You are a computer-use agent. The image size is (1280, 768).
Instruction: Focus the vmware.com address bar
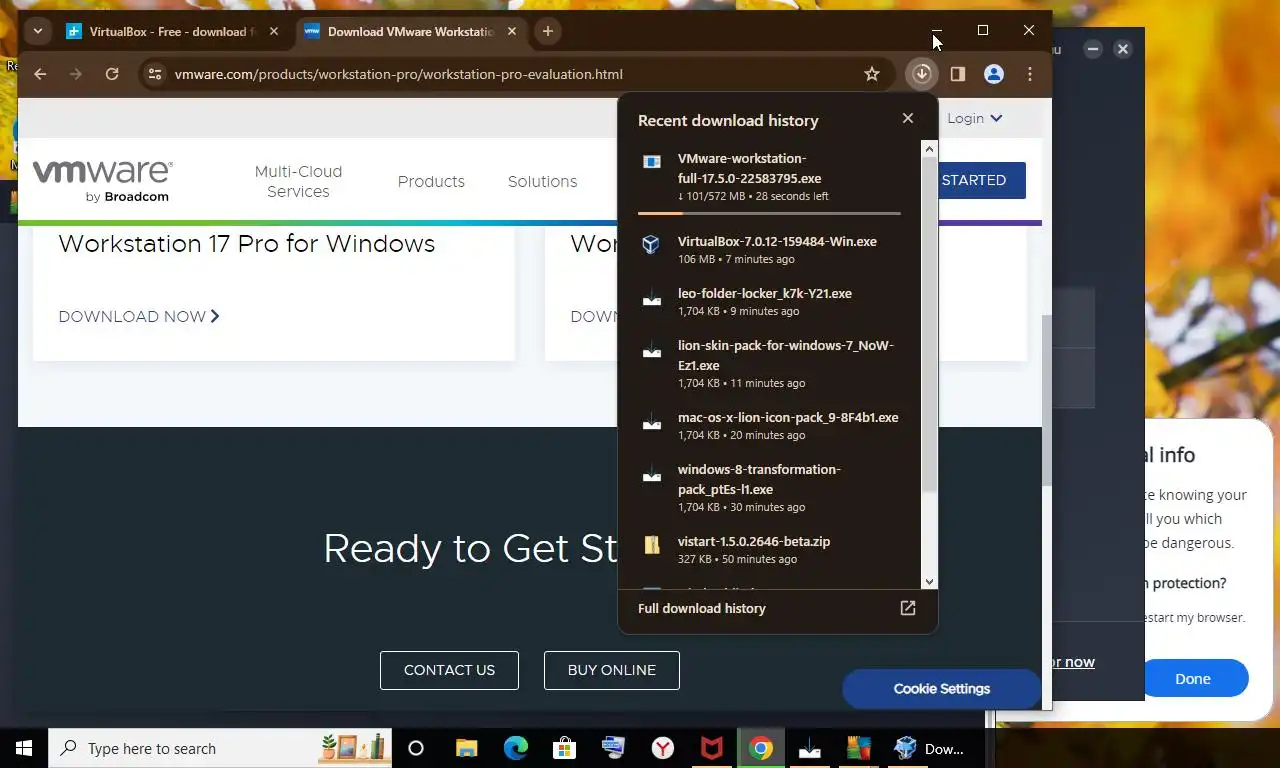[x=398, y=74]
